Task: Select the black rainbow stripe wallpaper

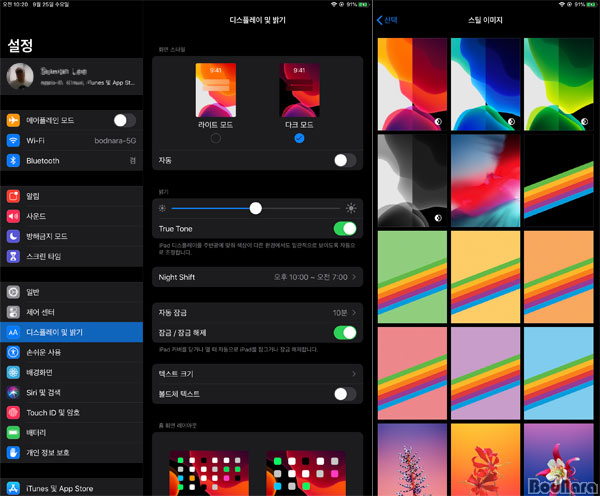Action: click(x=559, y=180)
